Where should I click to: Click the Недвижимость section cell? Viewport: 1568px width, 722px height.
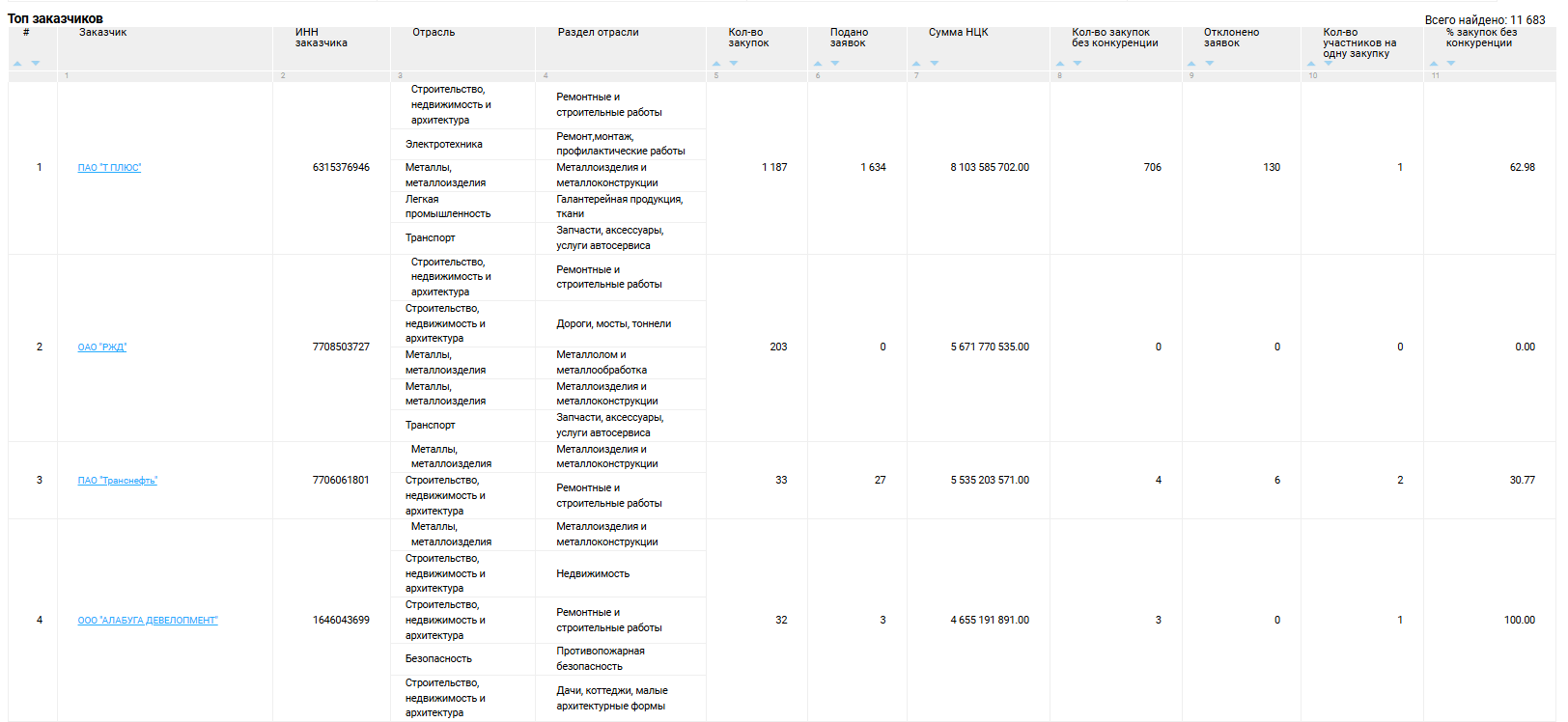pyautogui.click(x=593, y=574)
